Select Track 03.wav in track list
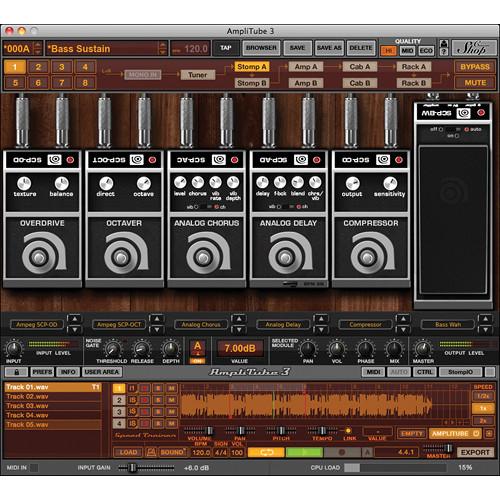500x500 pixels. pyautogui.click(x=53, y=406)
